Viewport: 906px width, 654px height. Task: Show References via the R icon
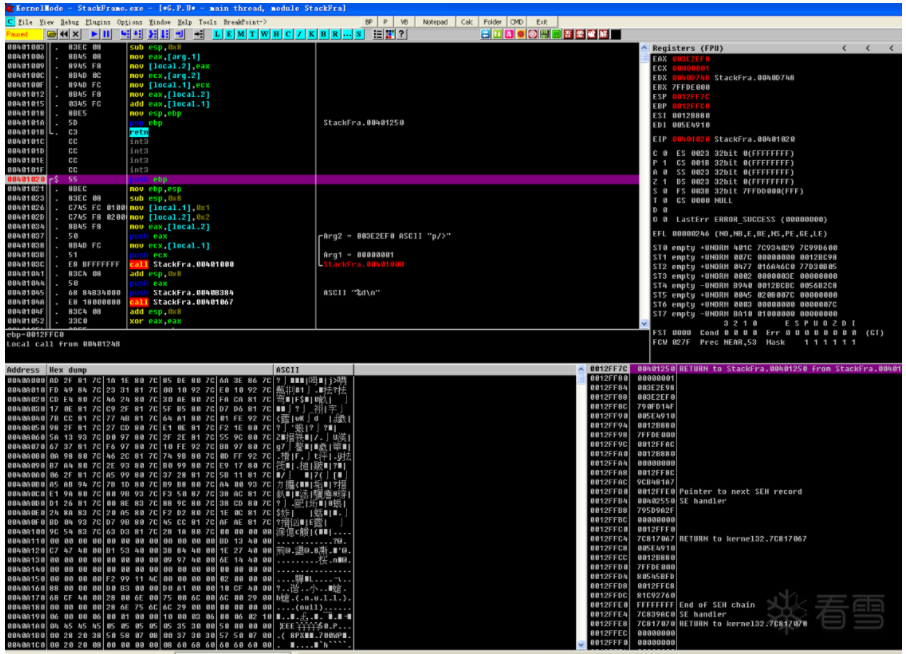tap(335, 35)
